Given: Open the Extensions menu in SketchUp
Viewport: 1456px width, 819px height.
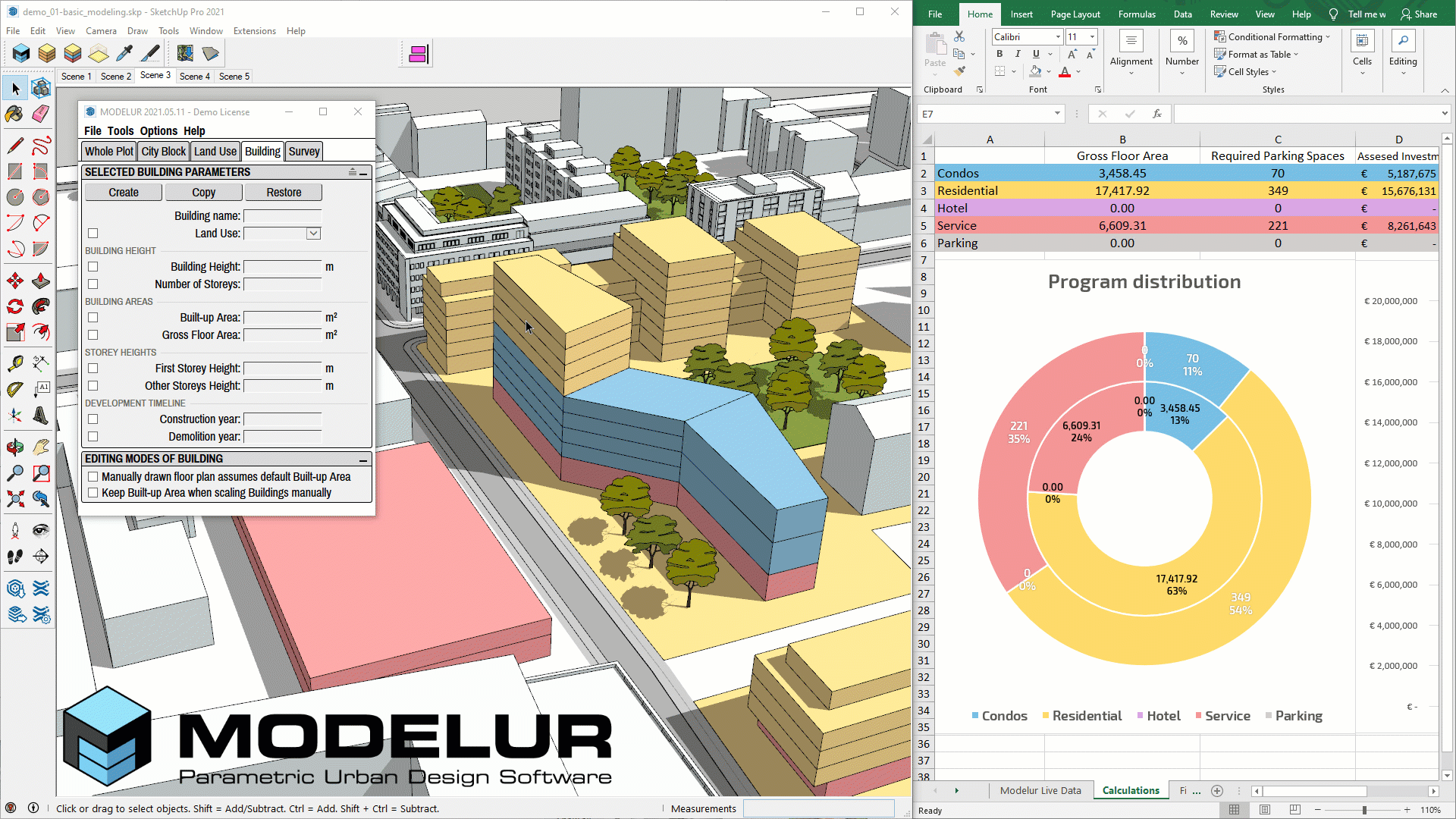Looking at the screenshot, I should tap(254, 31).
